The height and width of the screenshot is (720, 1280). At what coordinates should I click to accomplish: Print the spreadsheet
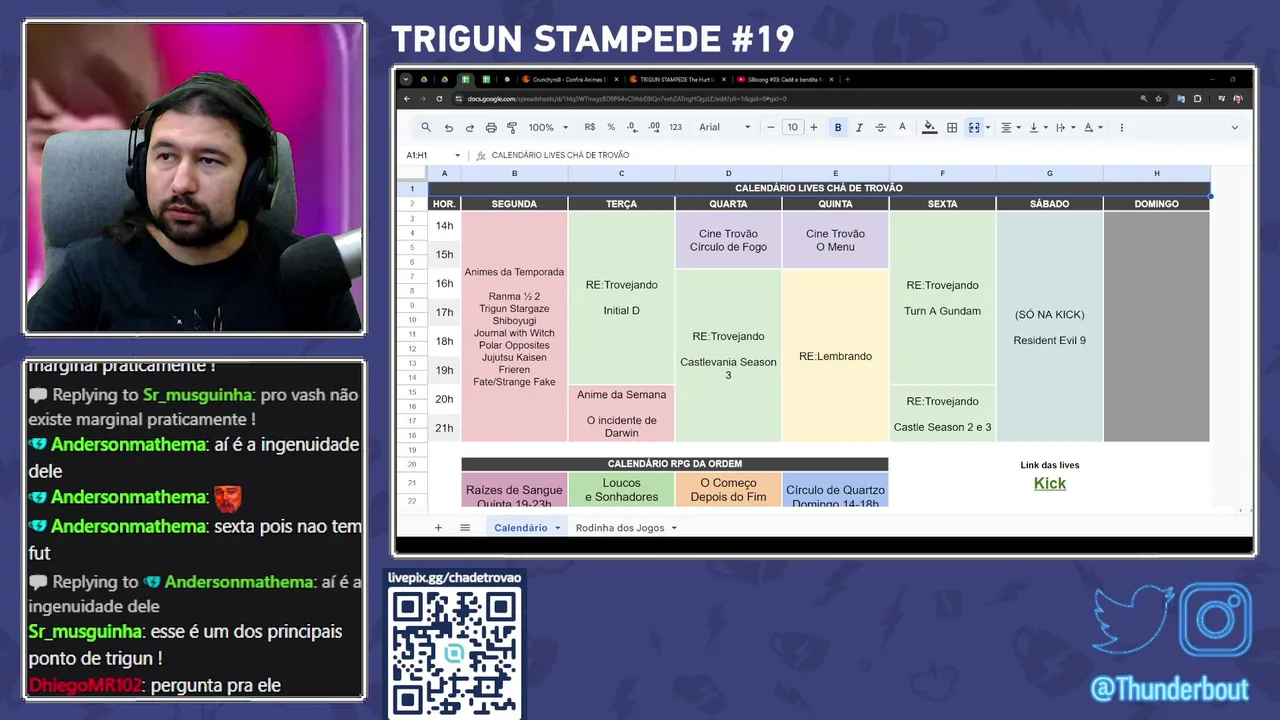pyautogui.click(x=491, y=127)
